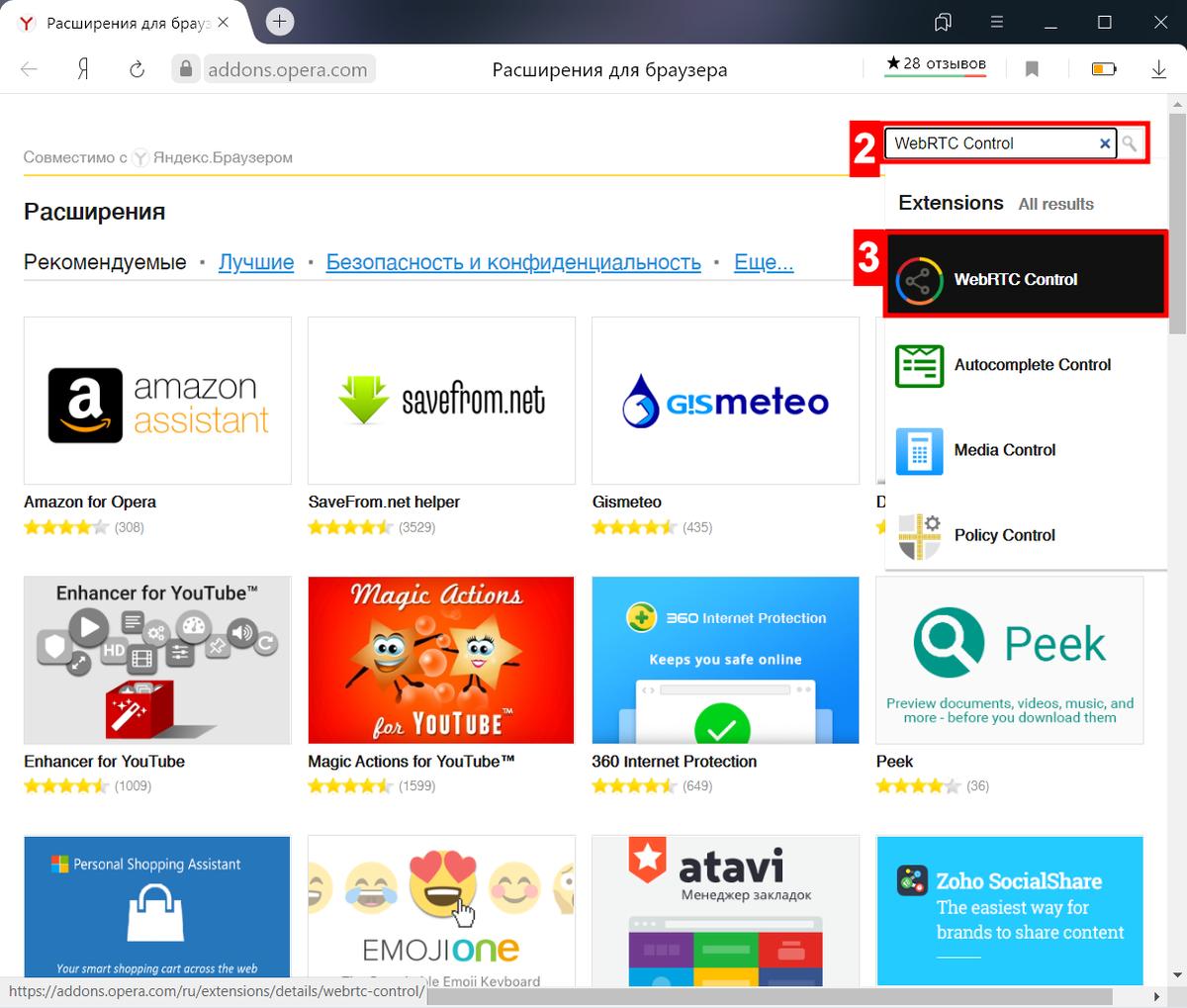
Task: Select the Media Control suggestion
Action: coord(1027,450)
